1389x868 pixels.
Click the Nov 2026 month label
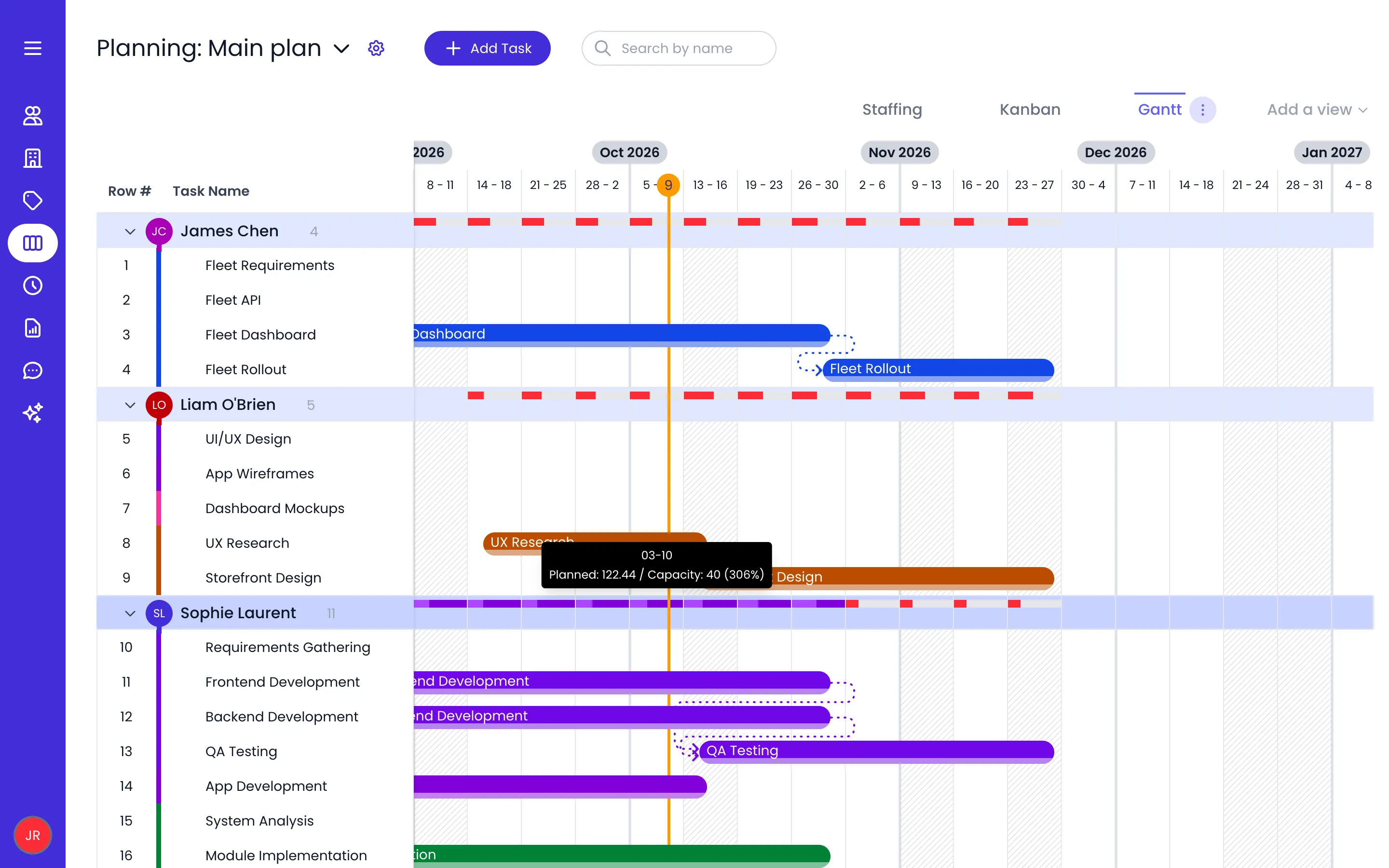(899, 152)
